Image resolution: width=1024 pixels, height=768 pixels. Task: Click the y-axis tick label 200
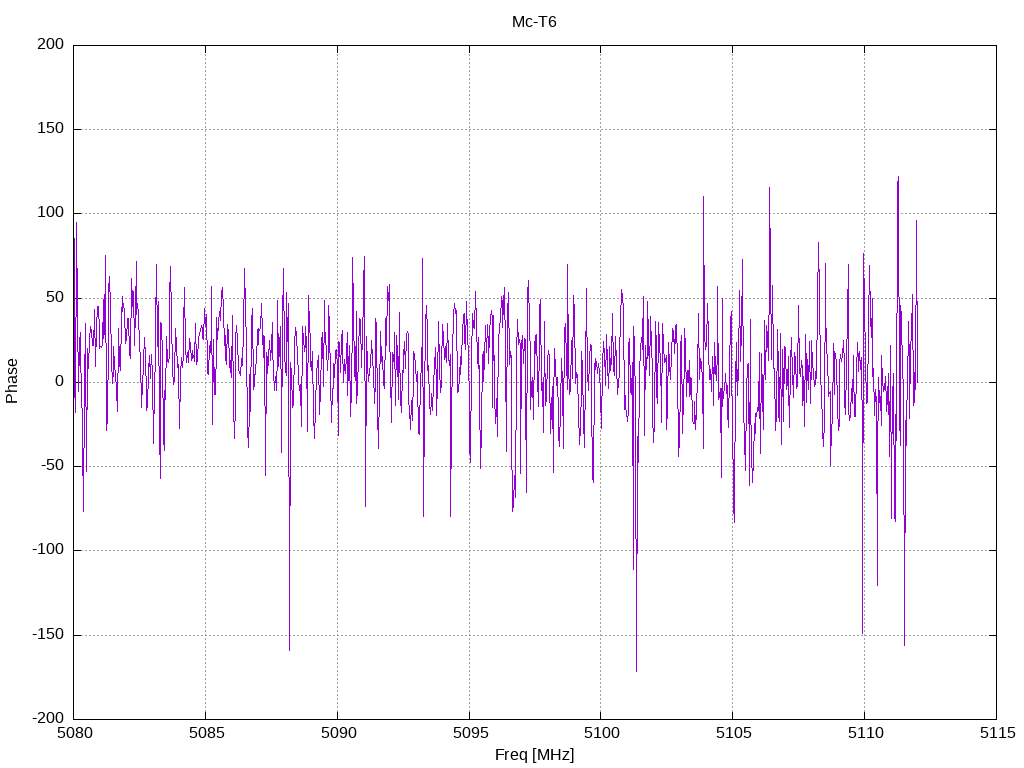point(51,44)
